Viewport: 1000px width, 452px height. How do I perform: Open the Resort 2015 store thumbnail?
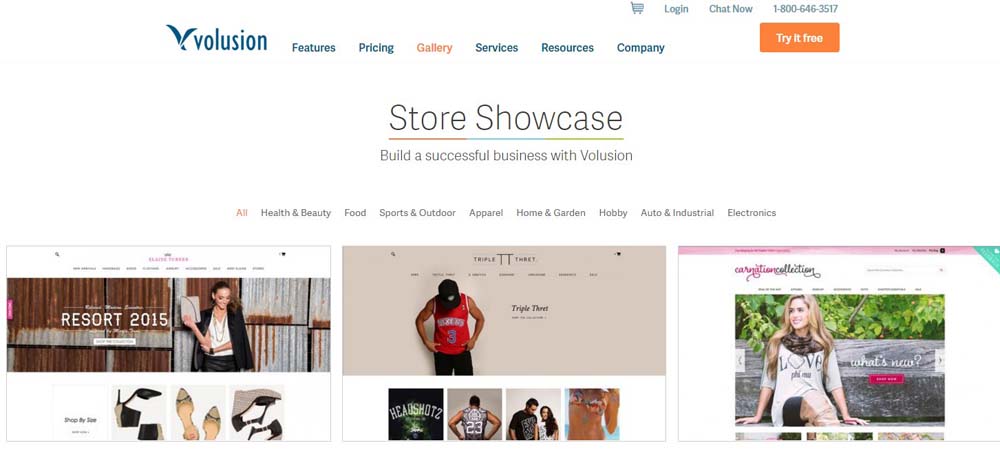click(168, 344)
